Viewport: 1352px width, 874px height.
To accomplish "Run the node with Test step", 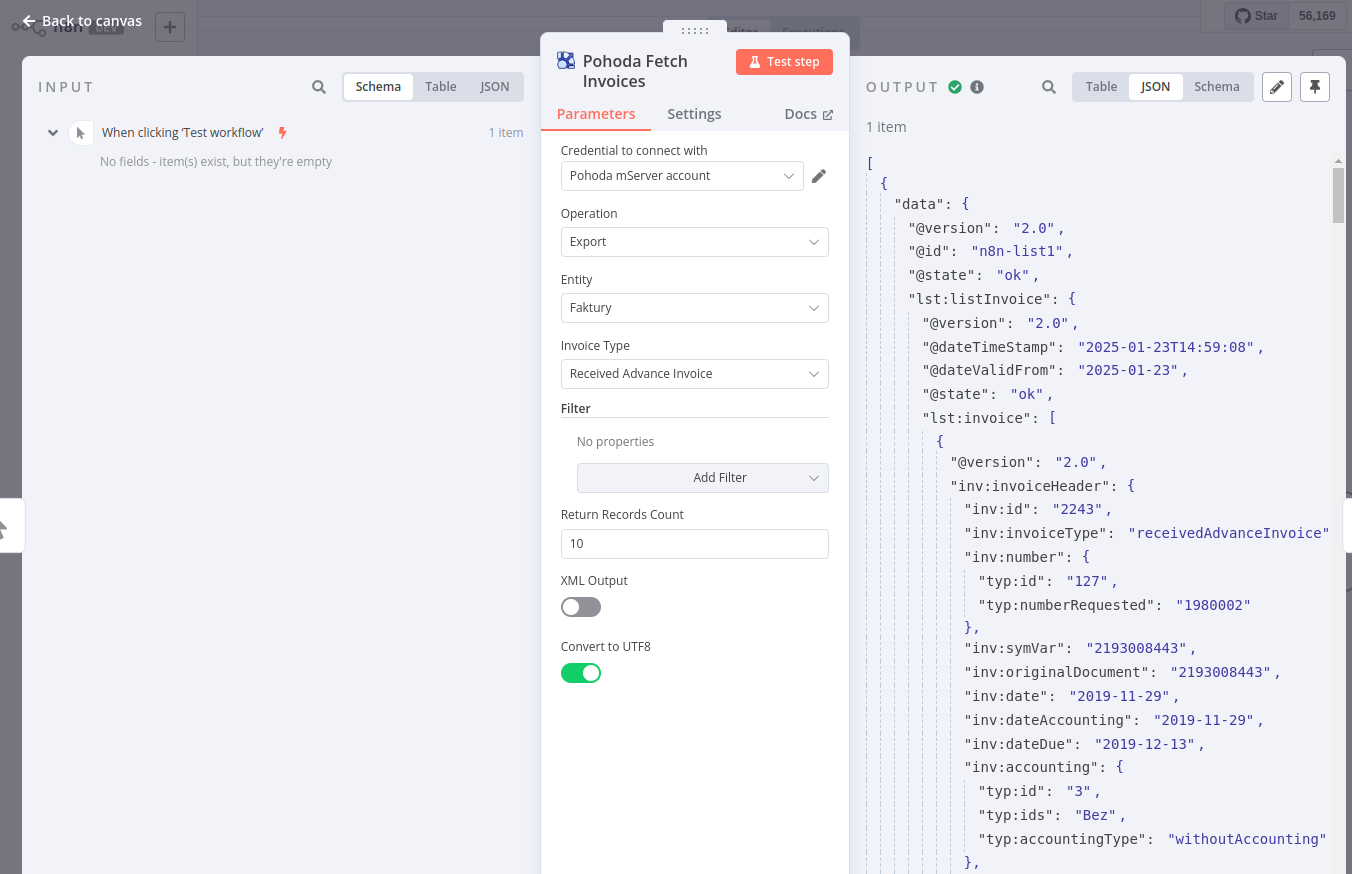I will 784,62.
